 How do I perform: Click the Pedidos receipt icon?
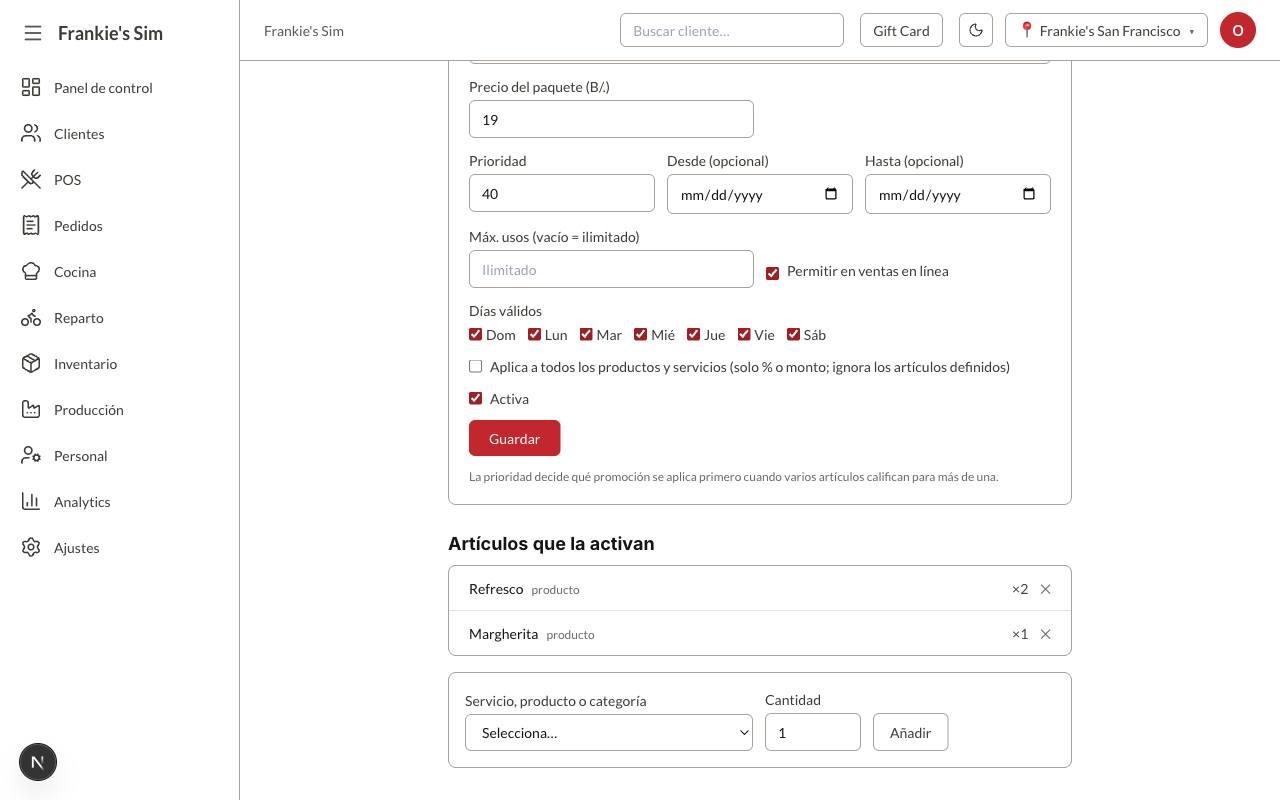click(31, 226)
